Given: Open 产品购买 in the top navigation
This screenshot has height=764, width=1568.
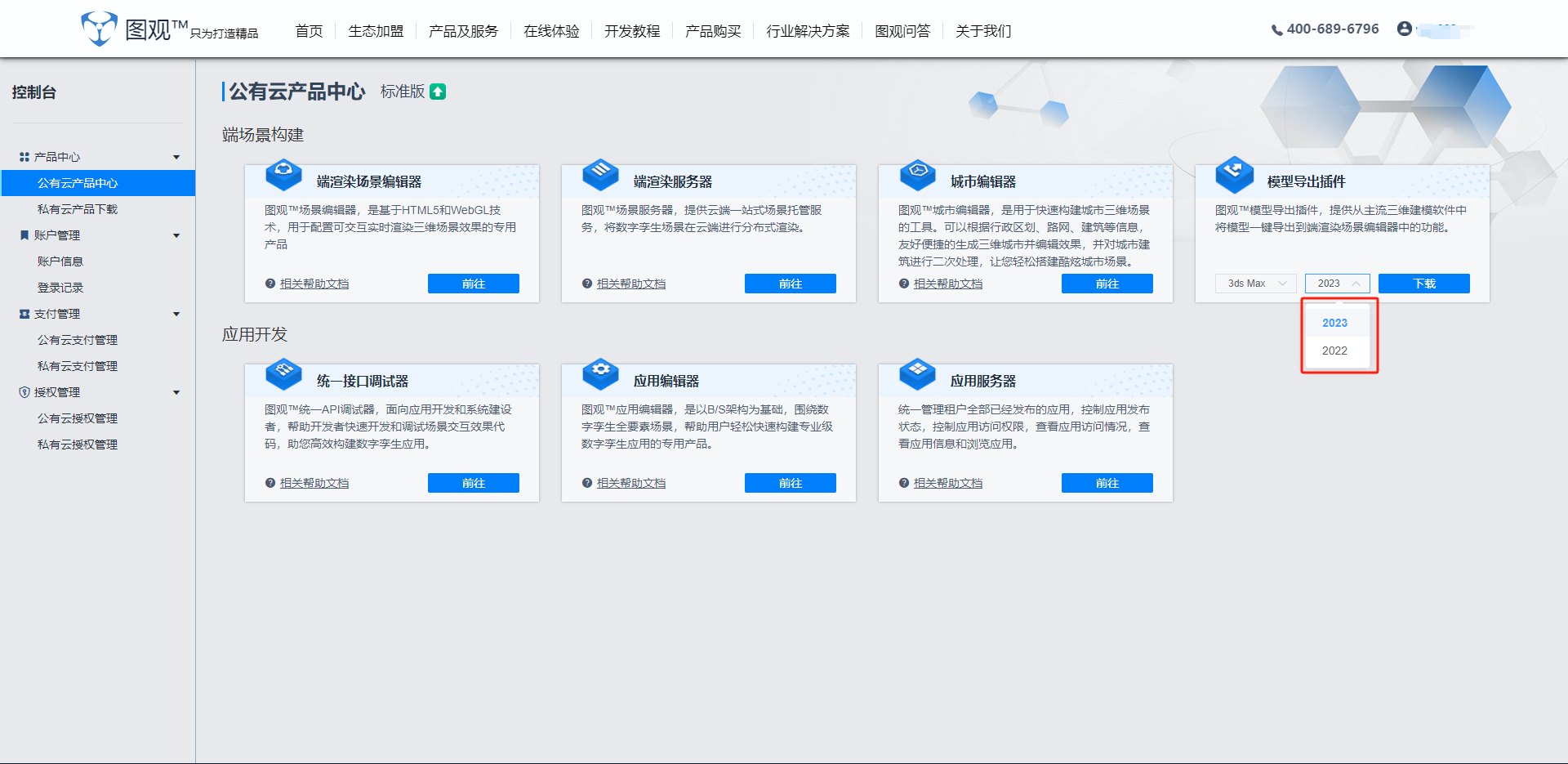Looking at the screenshot, I should pyautogui.click(x=713, y=31).
